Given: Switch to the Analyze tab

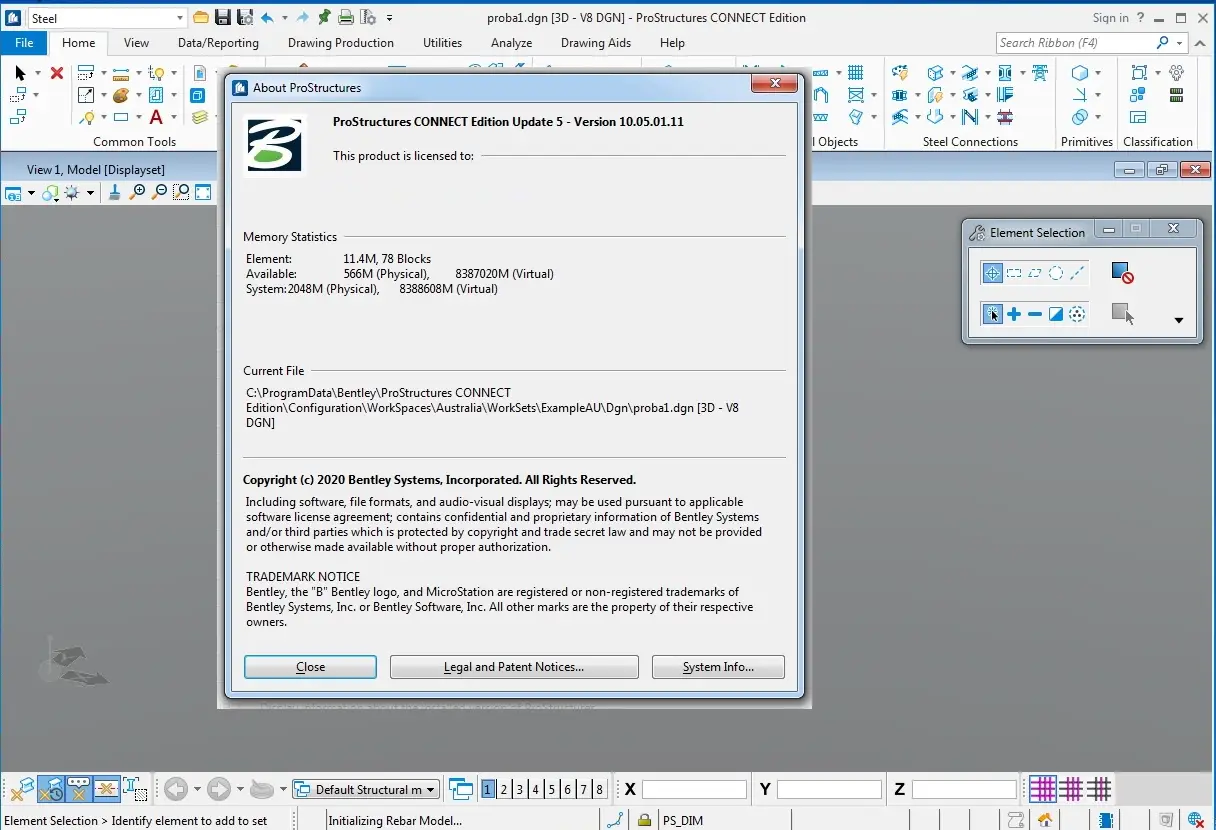Looking at the screenshot, I should click(511, 43).
